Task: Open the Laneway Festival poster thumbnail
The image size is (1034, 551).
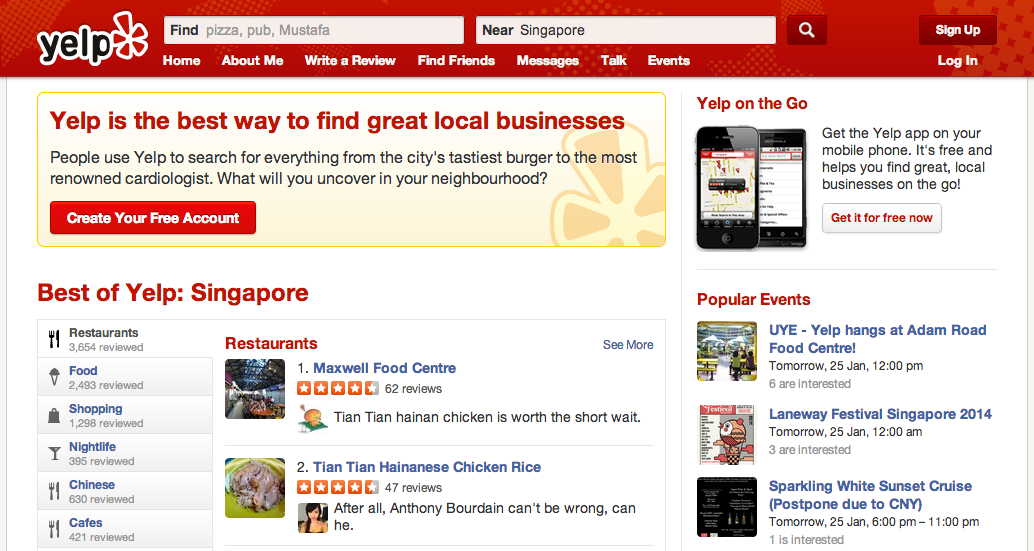Action: pos(727,435)
